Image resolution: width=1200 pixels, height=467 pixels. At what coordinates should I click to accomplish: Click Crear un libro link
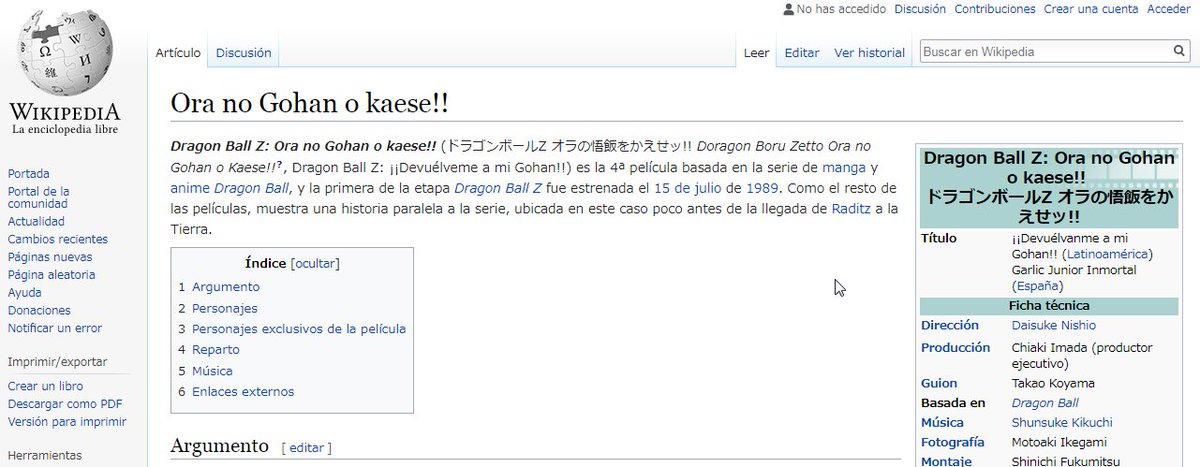[45, 386]
